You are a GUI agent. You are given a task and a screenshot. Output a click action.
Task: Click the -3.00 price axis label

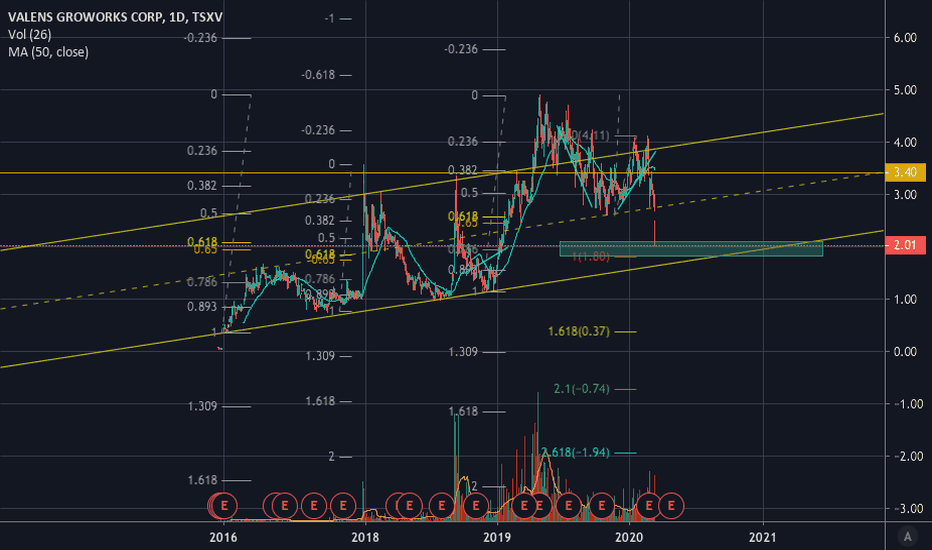[x=908, y=509]
